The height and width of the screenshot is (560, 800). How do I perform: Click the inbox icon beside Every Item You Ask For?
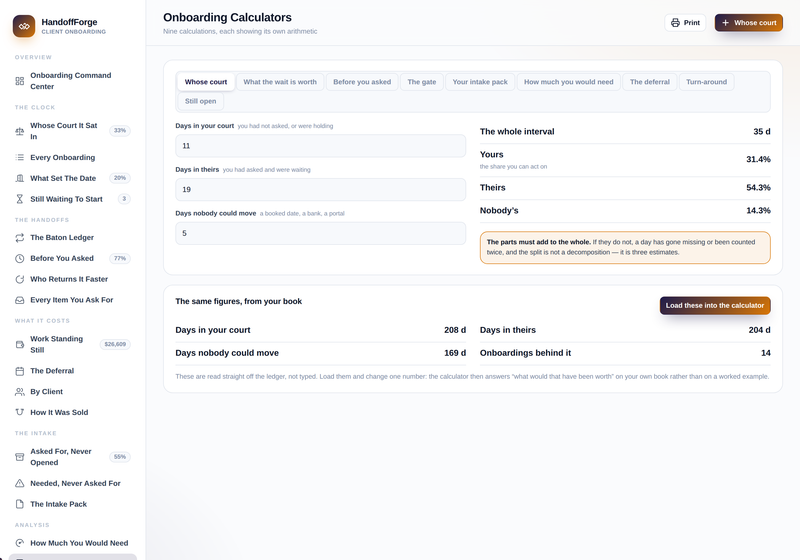click(19, 300)
